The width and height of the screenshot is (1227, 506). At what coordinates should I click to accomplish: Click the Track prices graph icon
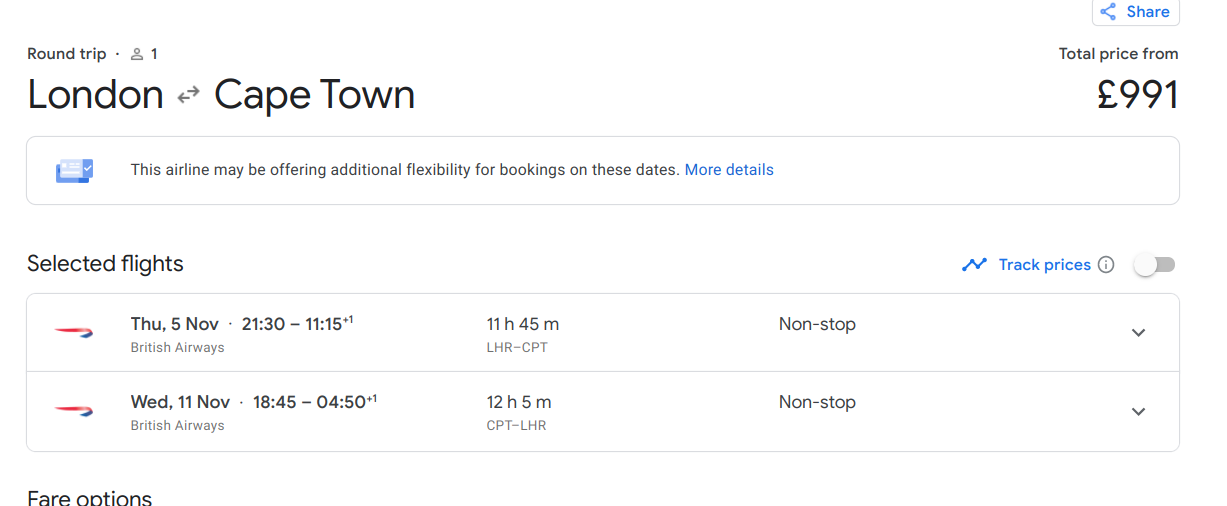pos(974,265)
